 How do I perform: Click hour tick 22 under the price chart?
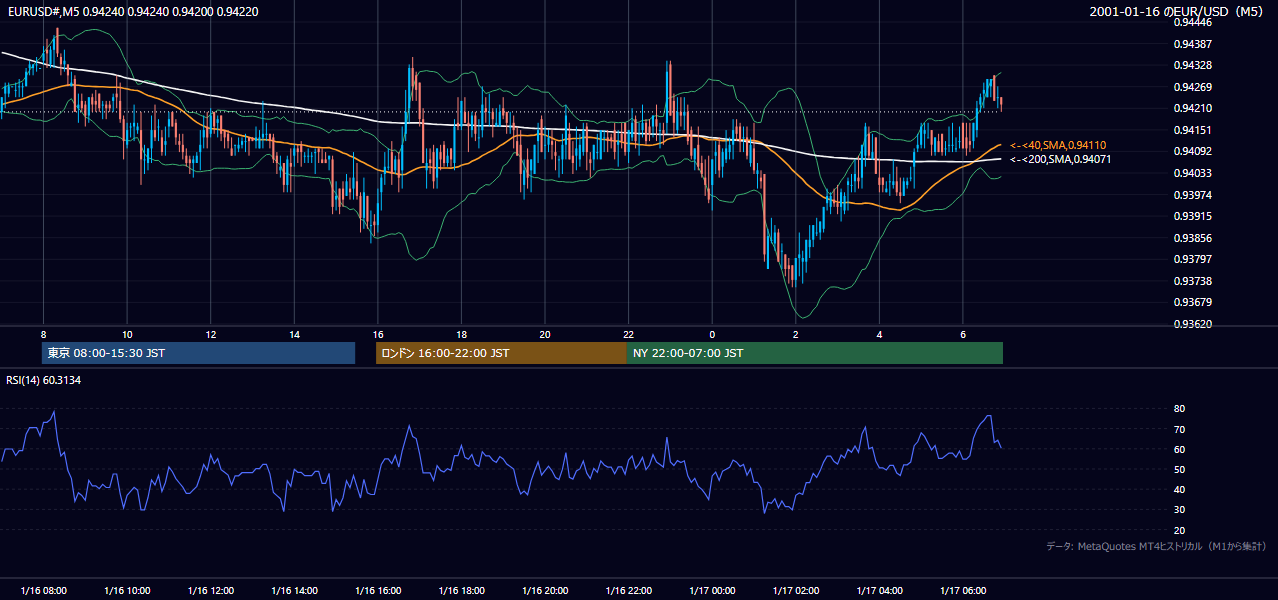(x=628, y=334)
